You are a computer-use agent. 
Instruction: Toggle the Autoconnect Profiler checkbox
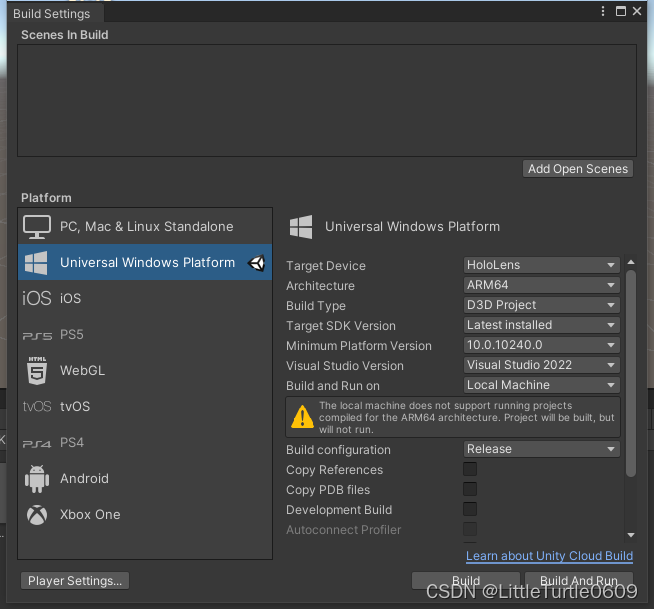click(470, 529)
